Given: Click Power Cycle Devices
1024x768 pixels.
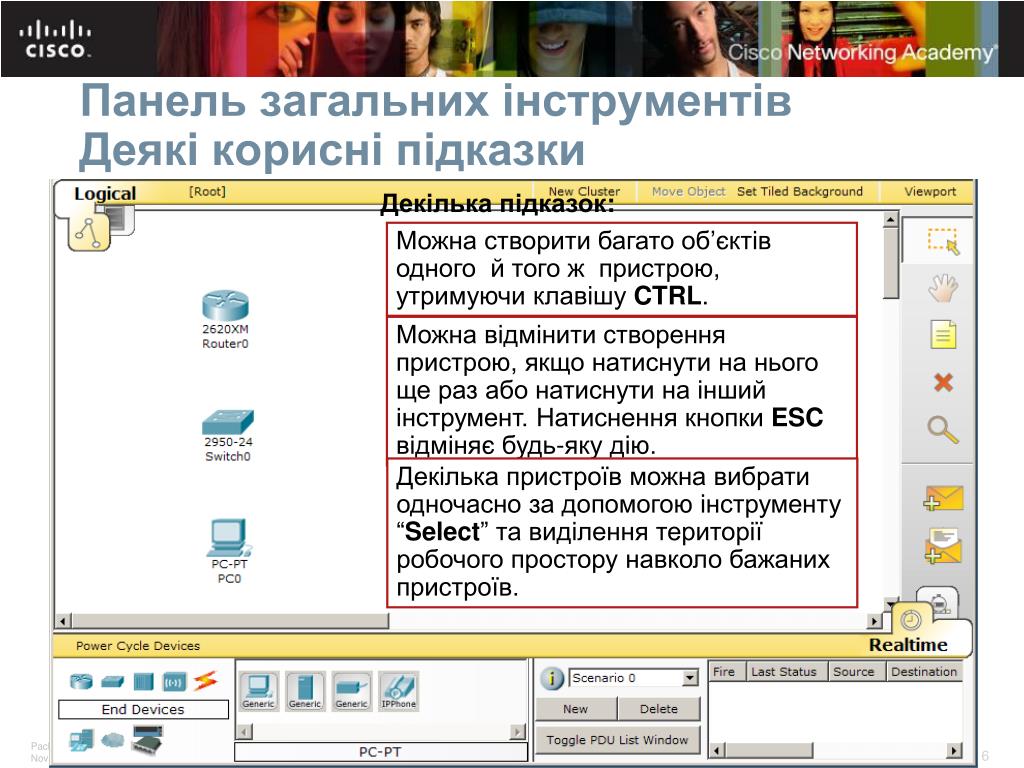Looking at the screenshot, I should click(138, 646).
